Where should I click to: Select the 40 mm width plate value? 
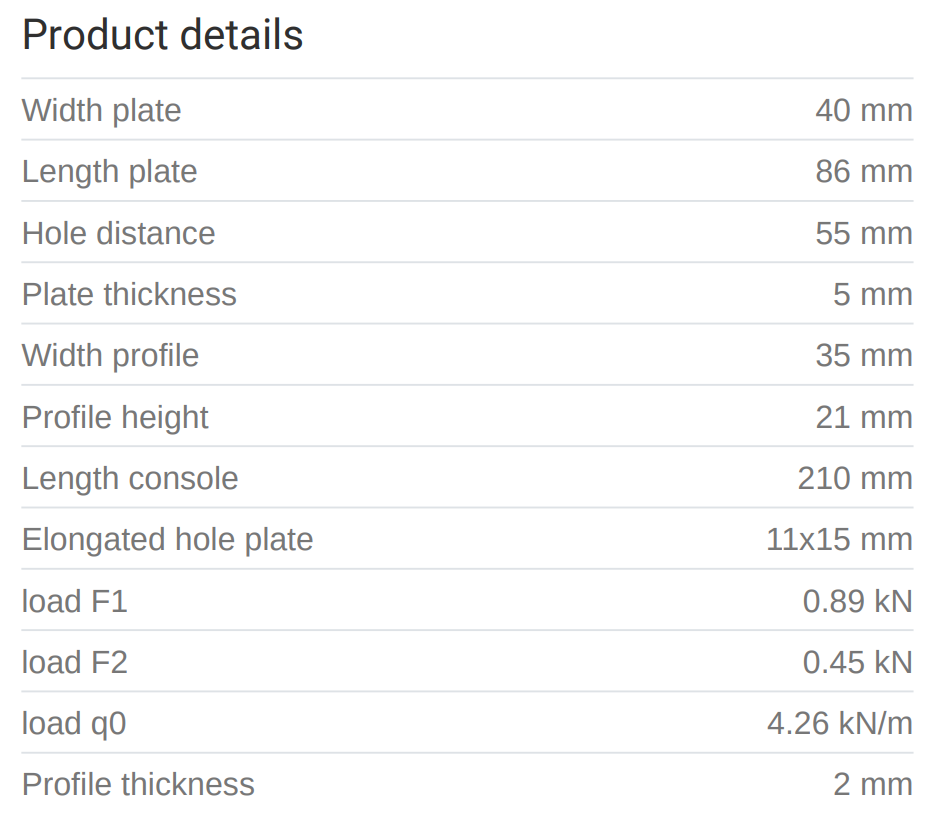(863, 110)
